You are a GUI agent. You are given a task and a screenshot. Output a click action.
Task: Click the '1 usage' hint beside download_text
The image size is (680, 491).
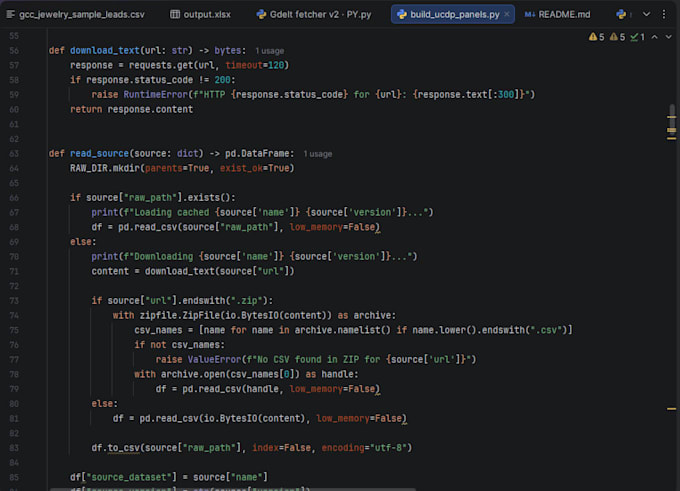click(269, 51)
